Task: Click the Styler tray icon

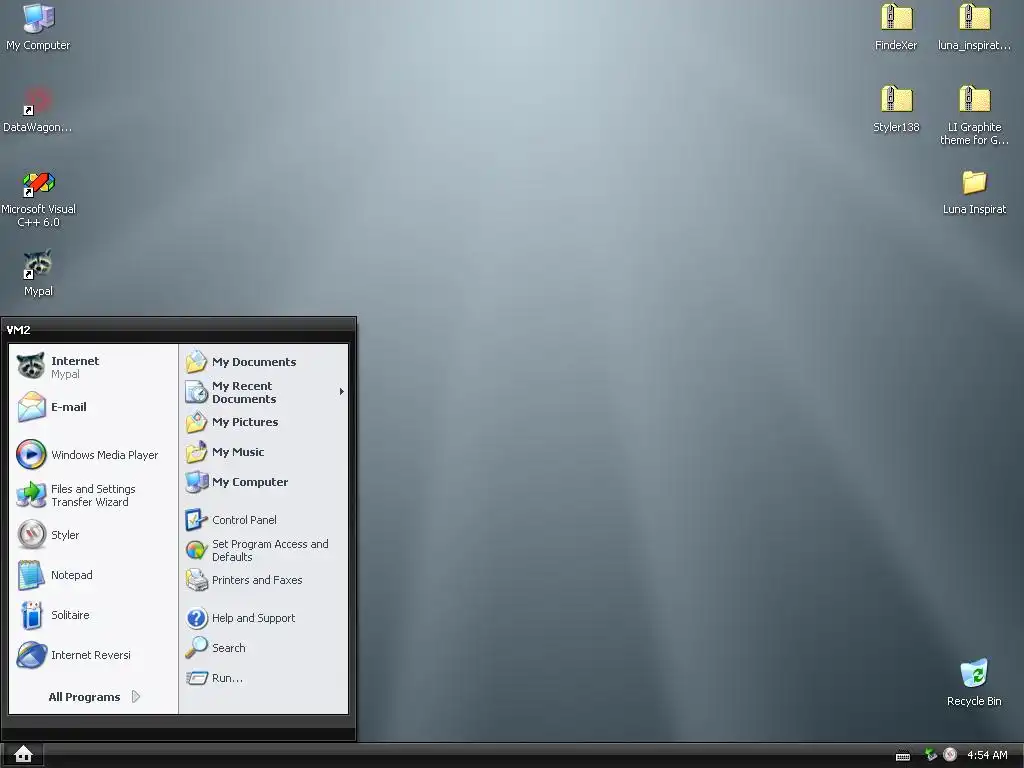Action: (950, 755)
